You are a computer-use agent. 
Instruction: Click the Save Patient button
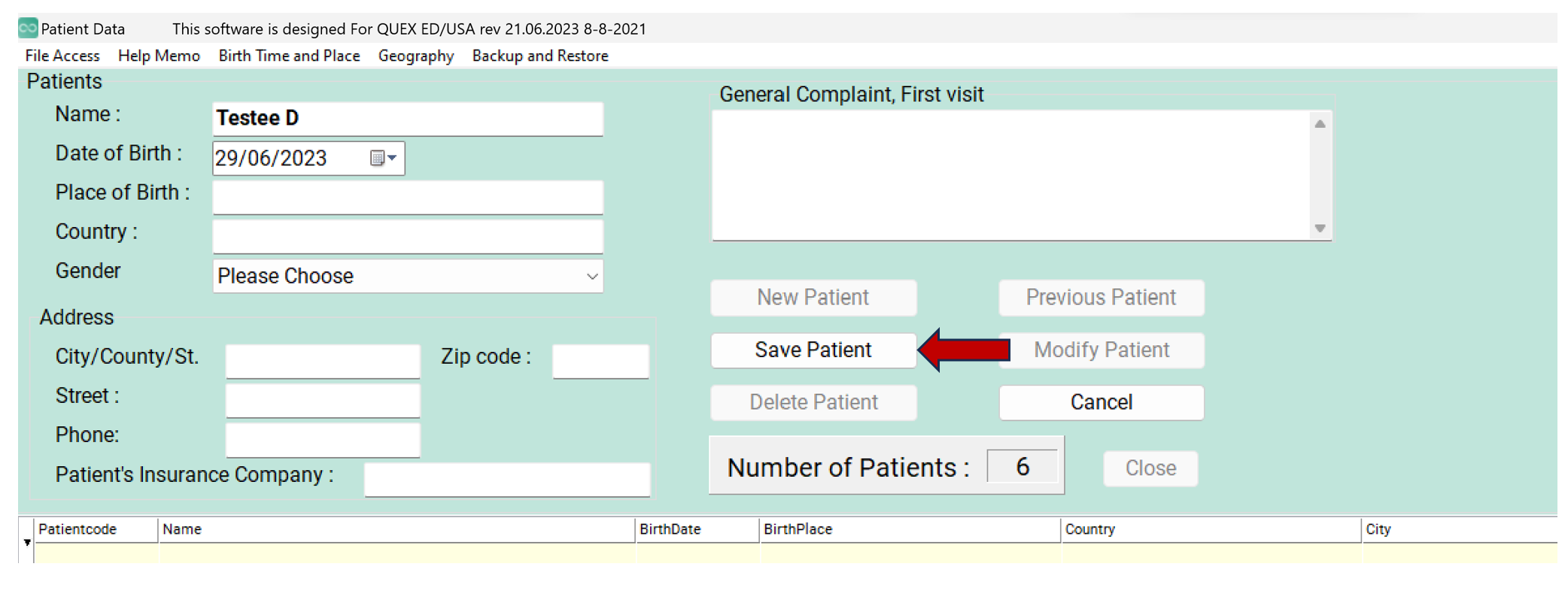(813, 350)
